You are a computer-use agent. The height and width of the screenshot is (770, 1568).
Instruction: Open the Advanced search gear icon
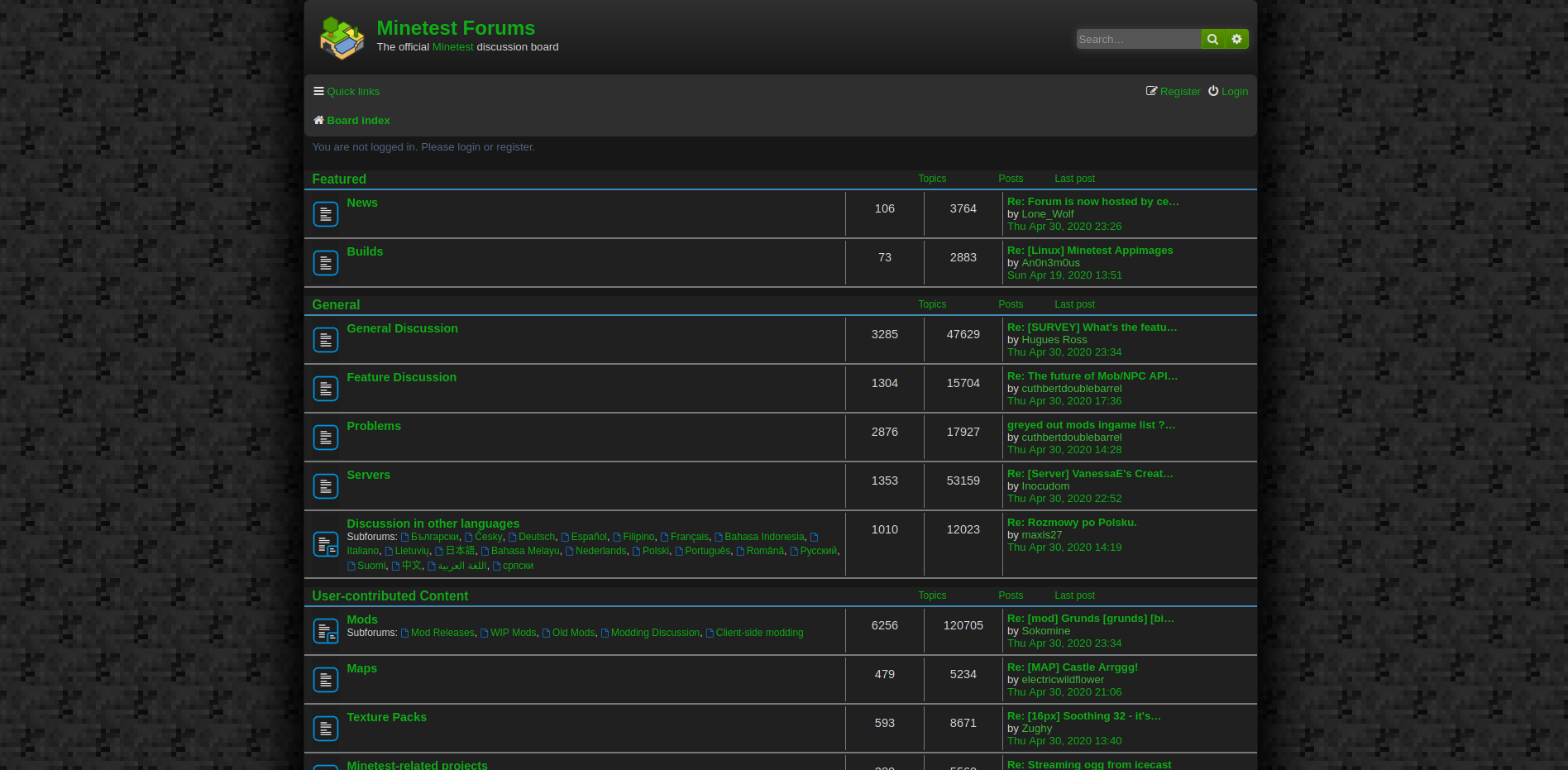1236,39
